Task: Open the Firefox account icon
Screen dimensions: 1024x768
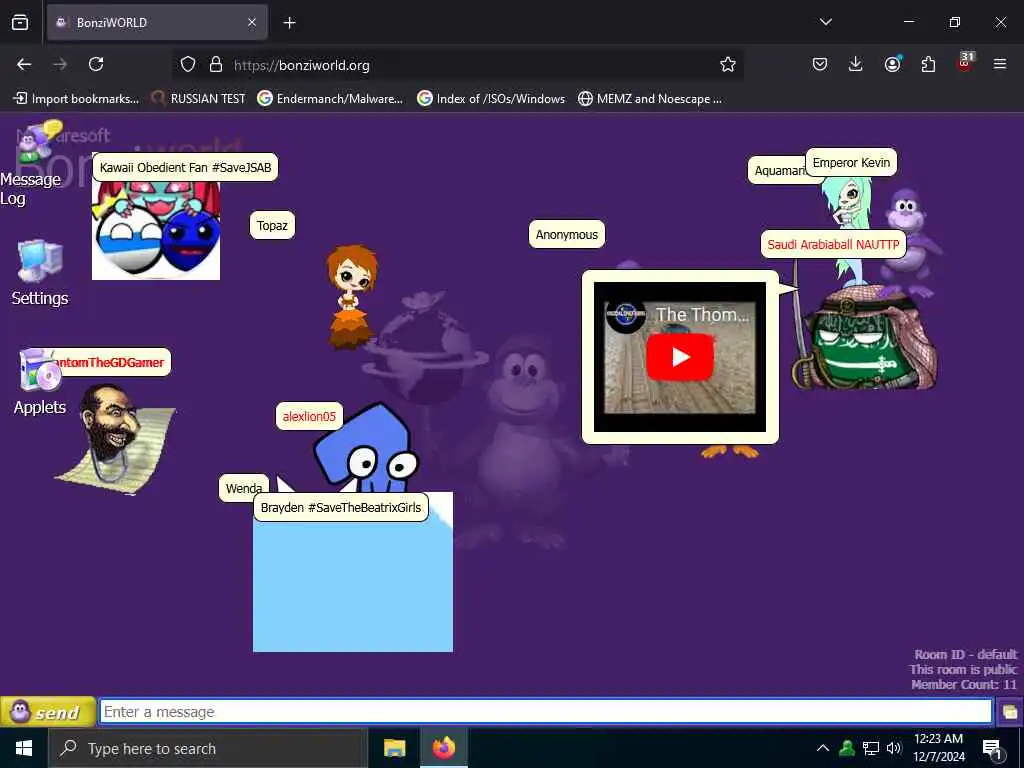Action: coord(892,64)
